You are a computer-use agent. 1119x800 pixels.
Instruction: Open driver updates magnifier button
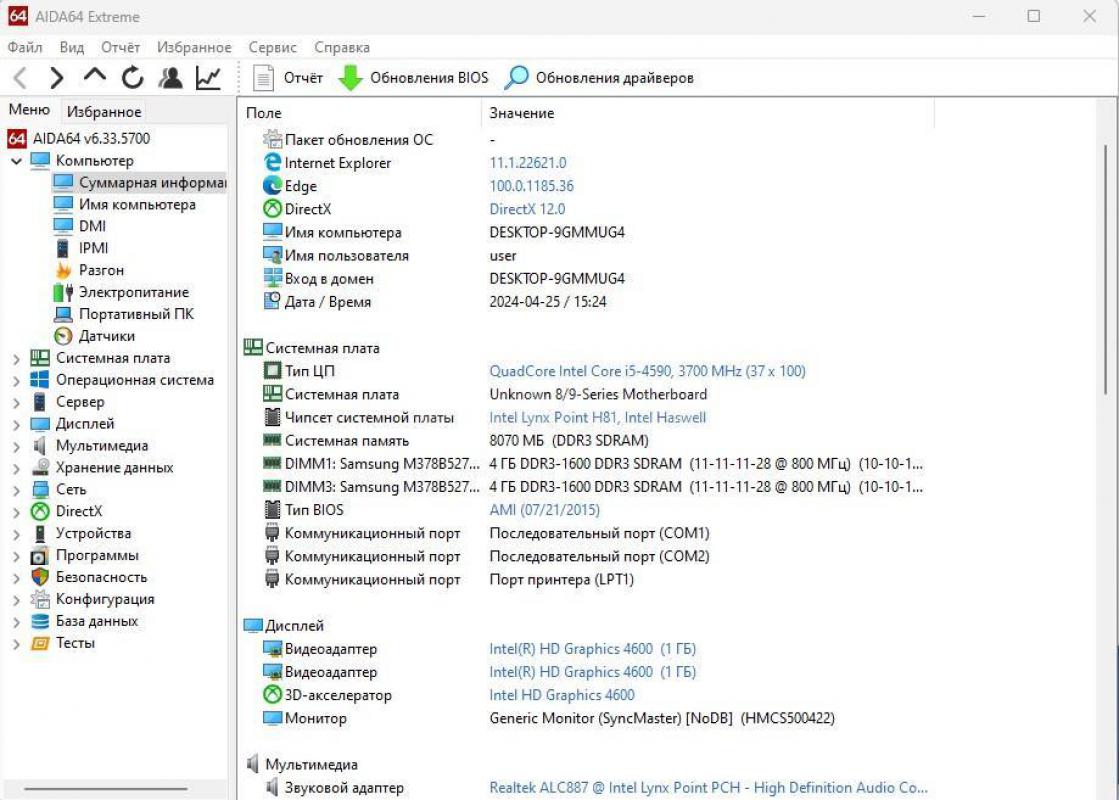pos(517,78)
